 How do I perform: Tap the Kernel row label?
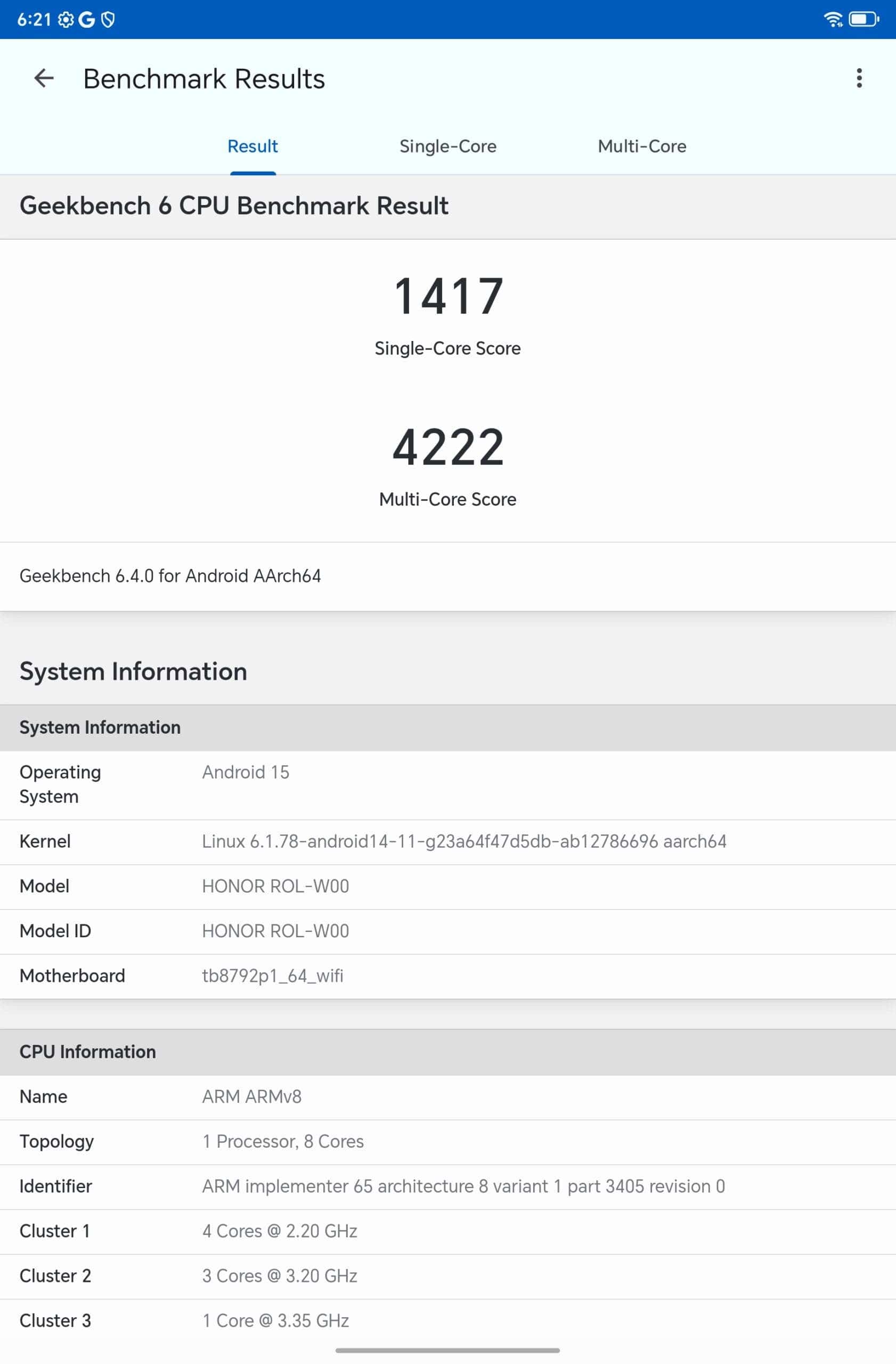click(45, 842)
